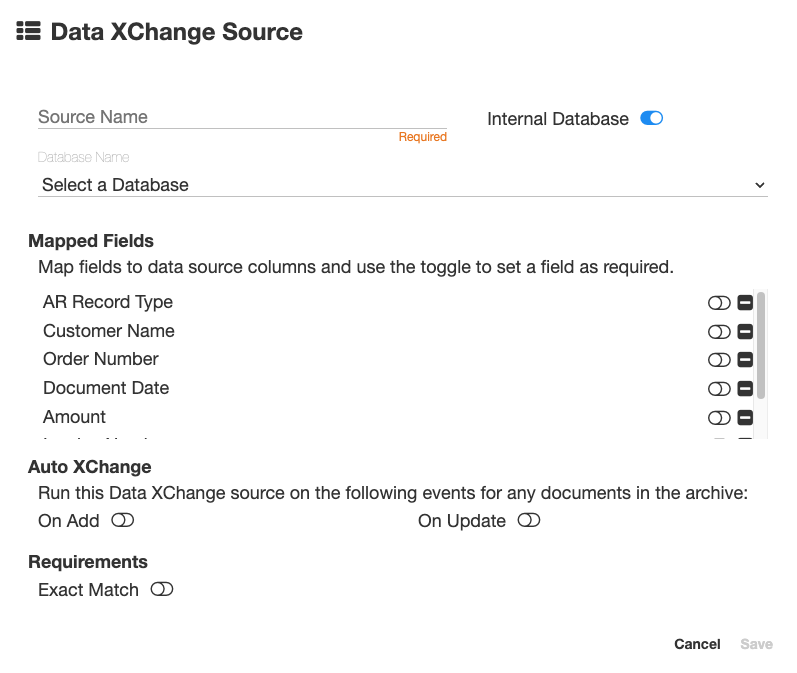Enable the On Add event toggle
This screenshot has height=673, width=797.
click(122, 520)
